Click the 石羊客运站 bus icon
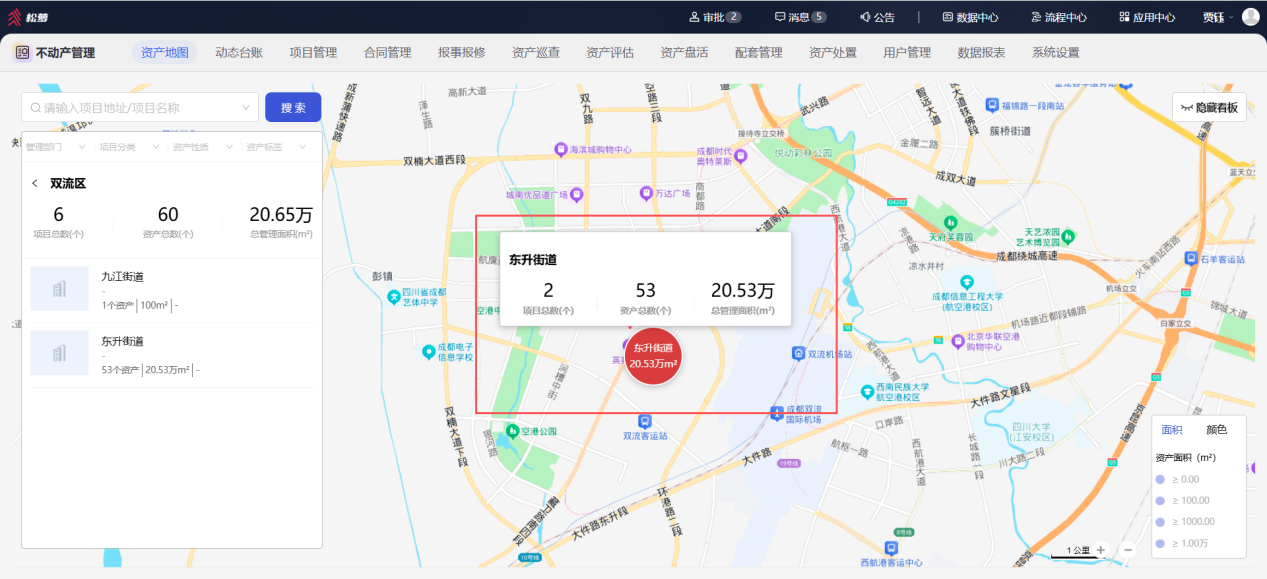This screenshot has width=1267, height=579. tap(1191, 257)
